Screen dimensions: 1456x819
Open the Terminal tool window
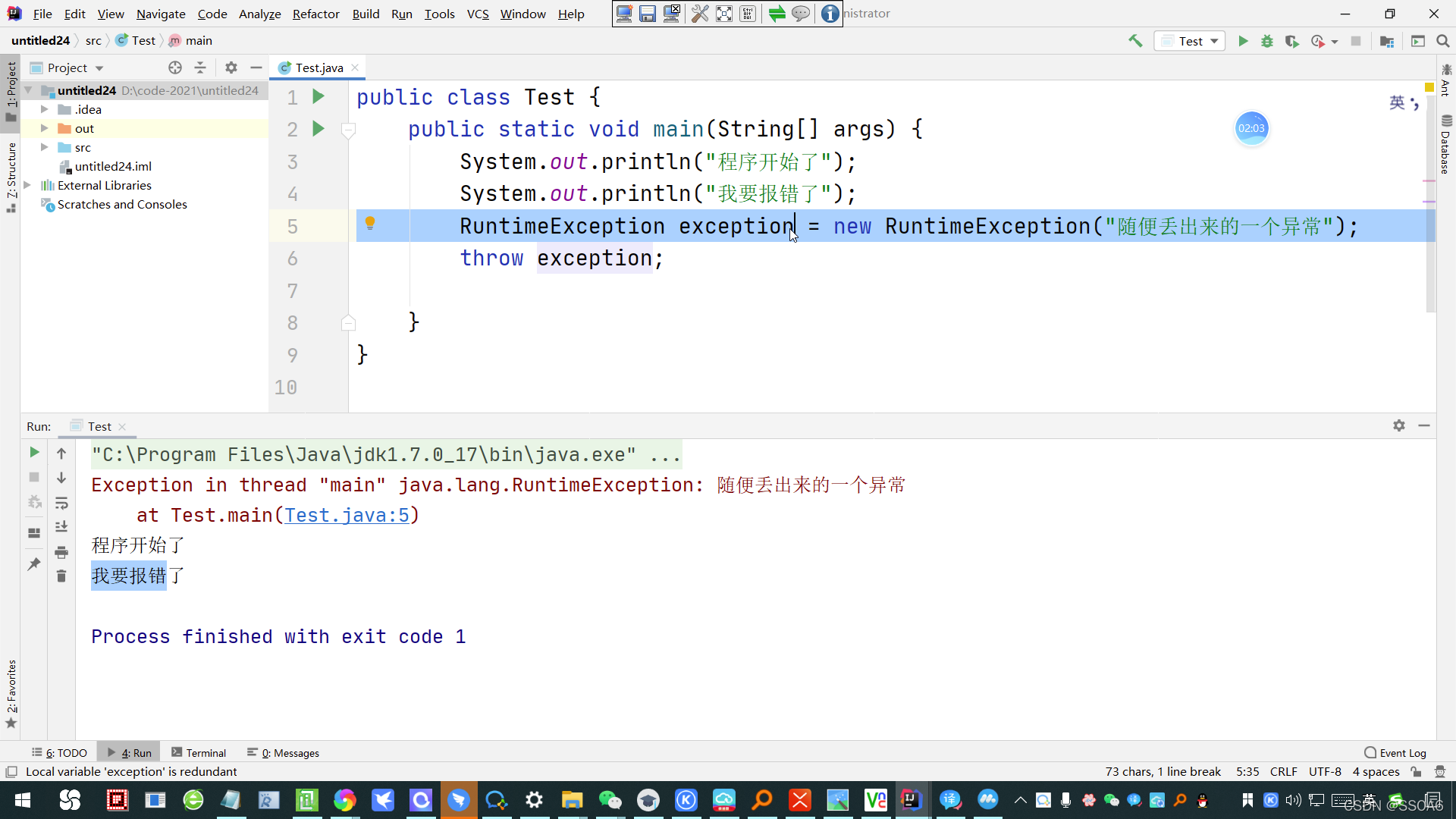(x=199, y=752)
